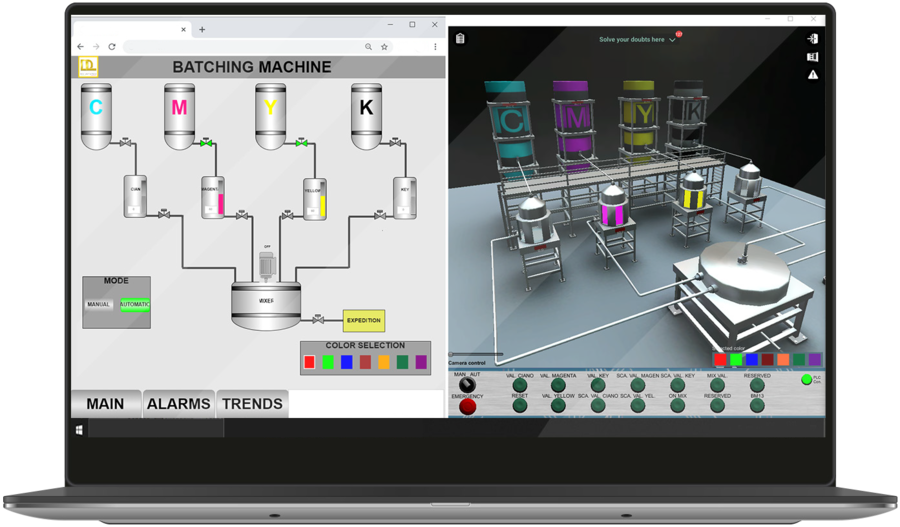Click the MIXER vessel

(x=266, y=305)
